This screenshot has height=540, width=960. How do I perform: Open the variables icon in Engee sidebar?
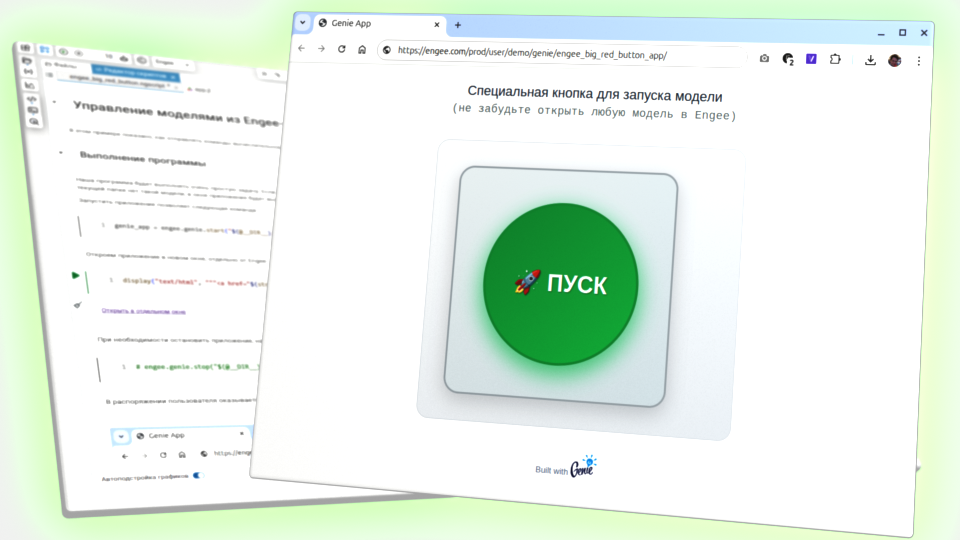[x=28, y=72]
